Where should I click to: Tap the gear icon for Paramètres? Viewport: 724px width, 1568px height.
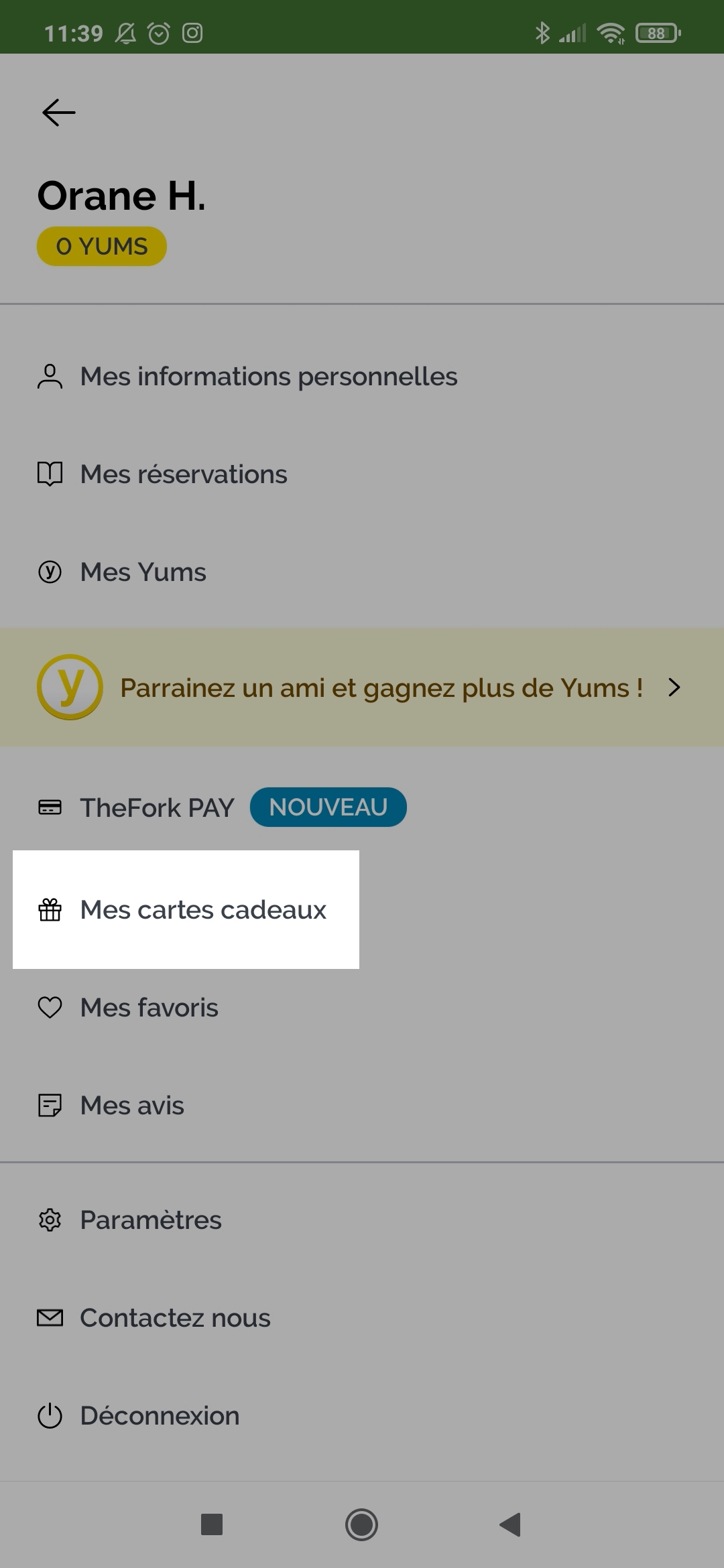pos(50,1220)
